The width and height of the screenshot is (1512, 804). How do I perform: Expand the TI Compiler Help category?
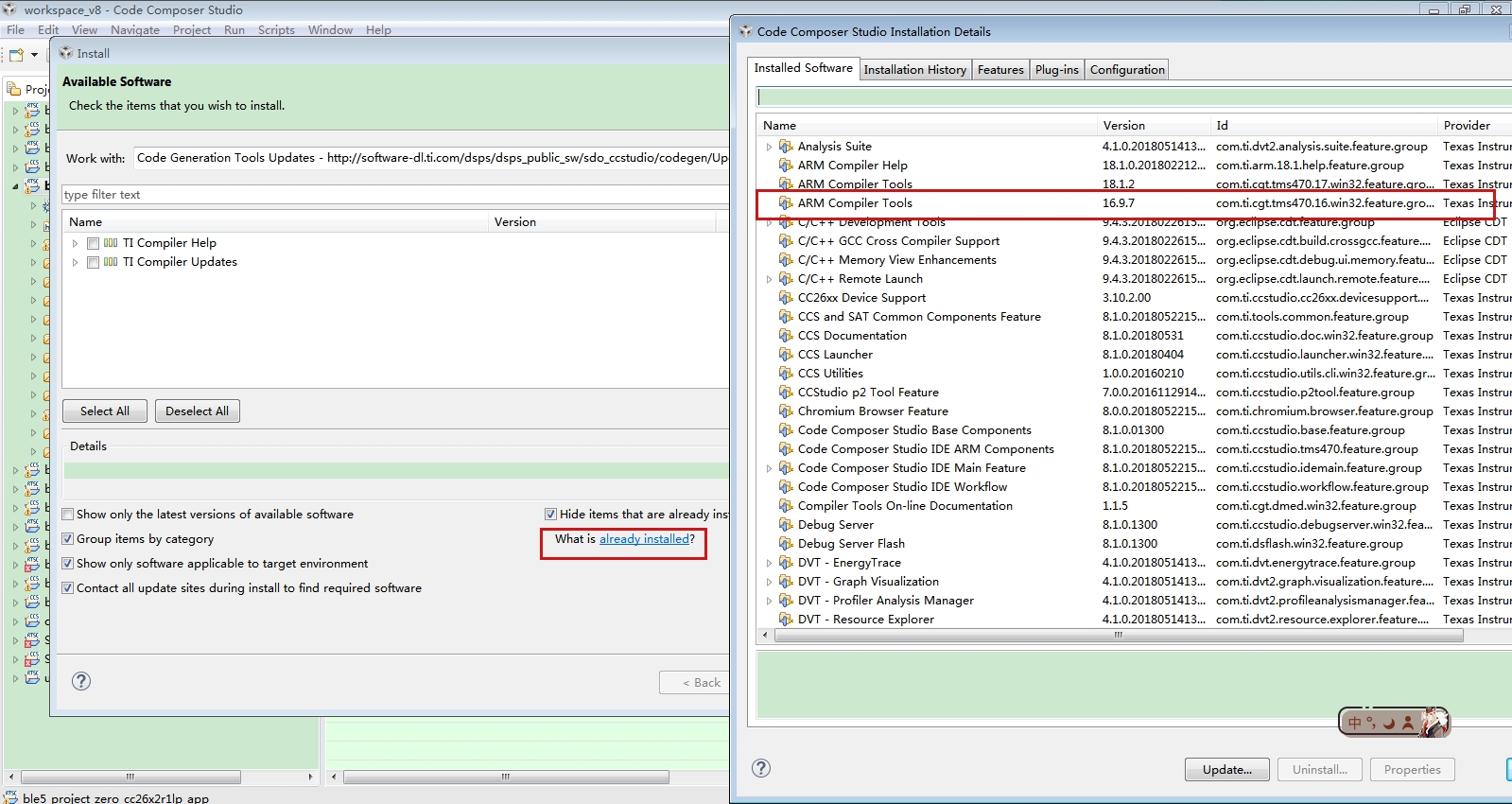pos(76,243)
